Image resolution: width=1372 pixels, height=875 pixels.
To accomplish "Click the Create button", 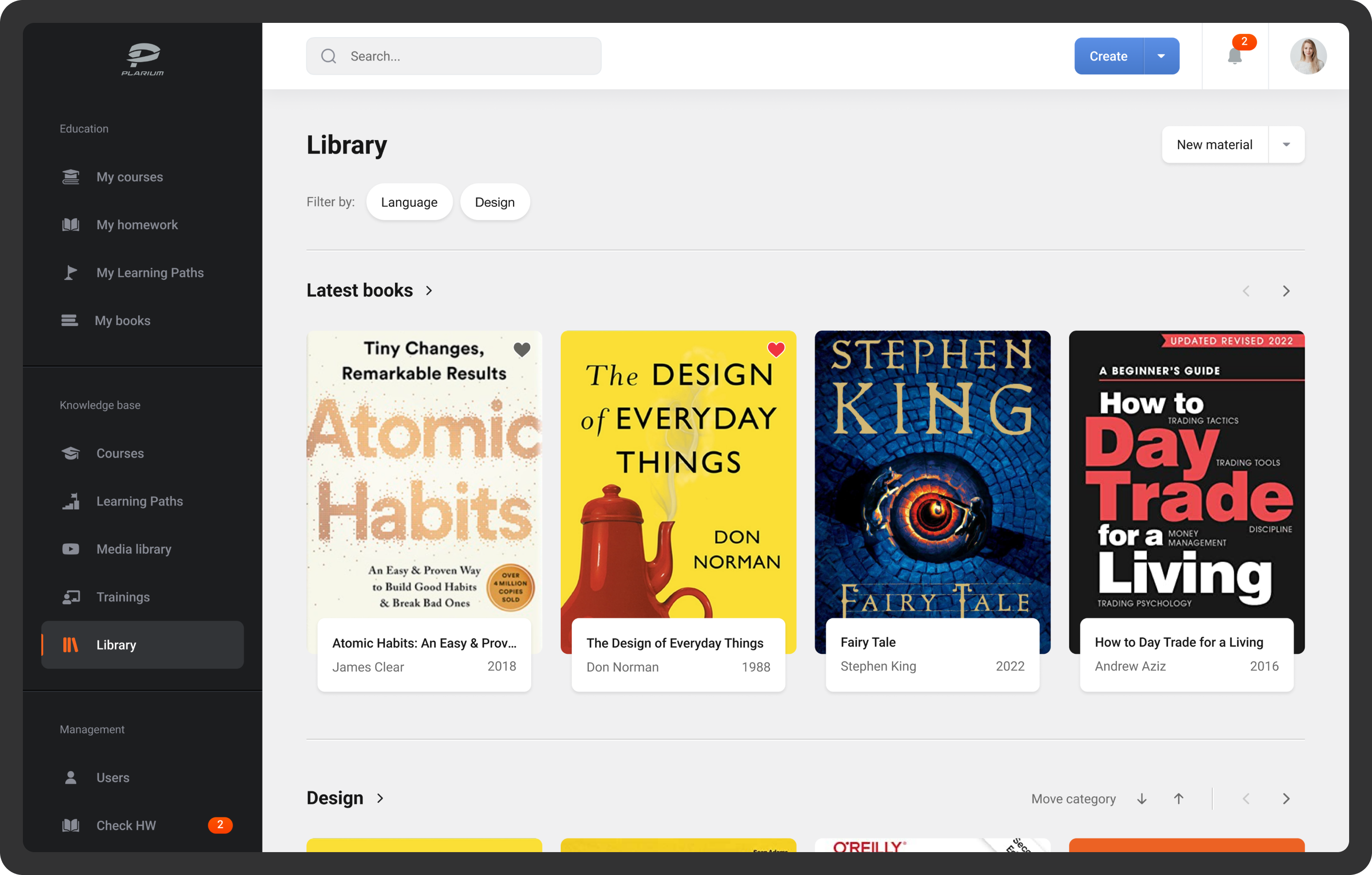I will click(x=1108, y=56).
